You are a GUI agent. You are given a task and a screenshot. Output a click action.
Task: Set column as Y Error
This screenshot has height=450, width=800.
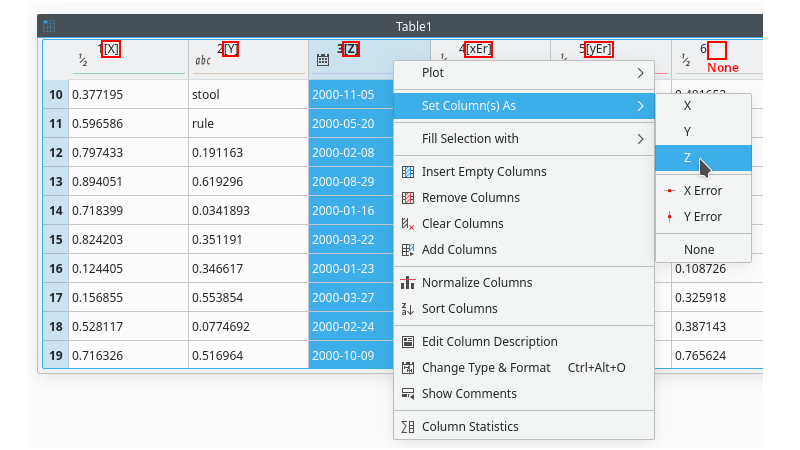click(702, 217)
